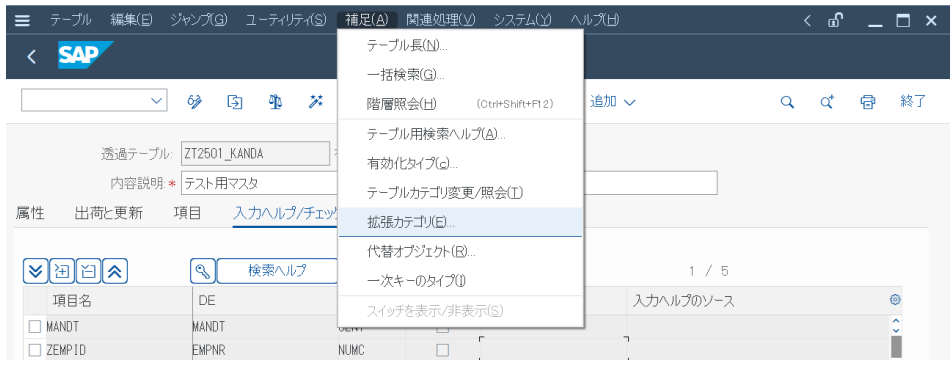Viewport: 951px width, 383px height.
Task: Choose 一次キーのタイプ(I) entry
Action: [x=460, y=281]
